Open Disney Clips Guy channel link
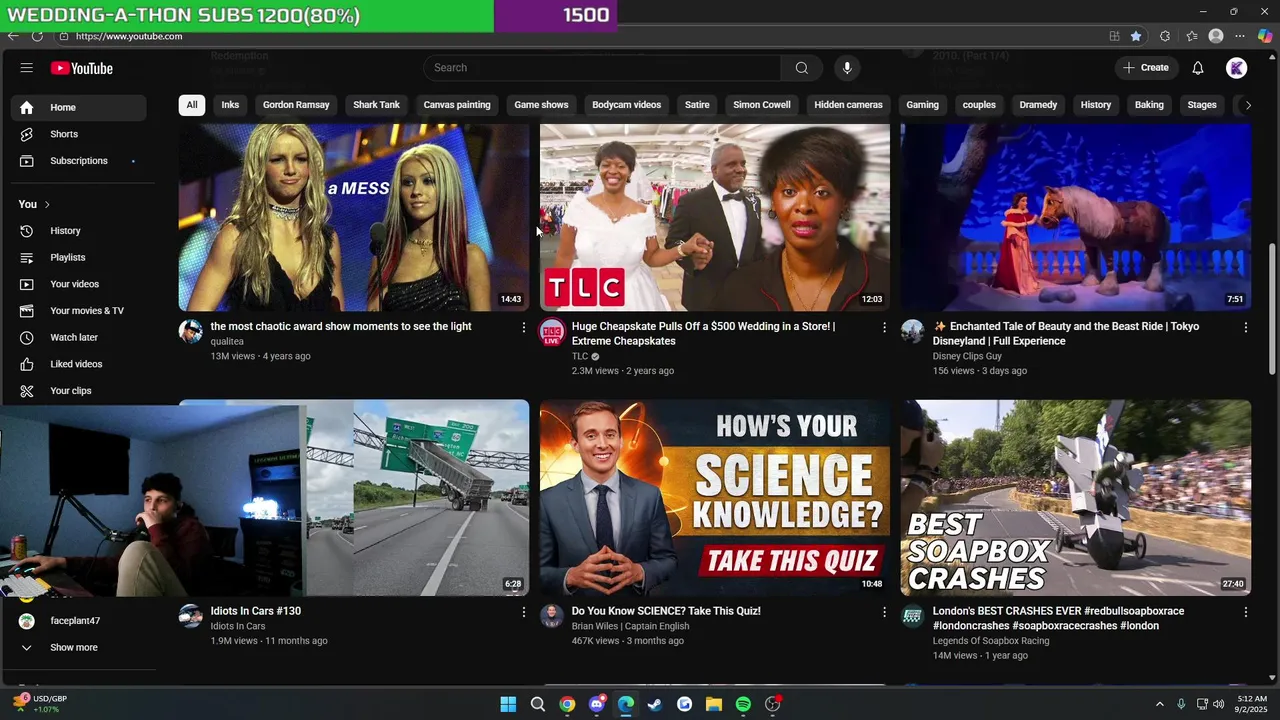 pos(967,356)
